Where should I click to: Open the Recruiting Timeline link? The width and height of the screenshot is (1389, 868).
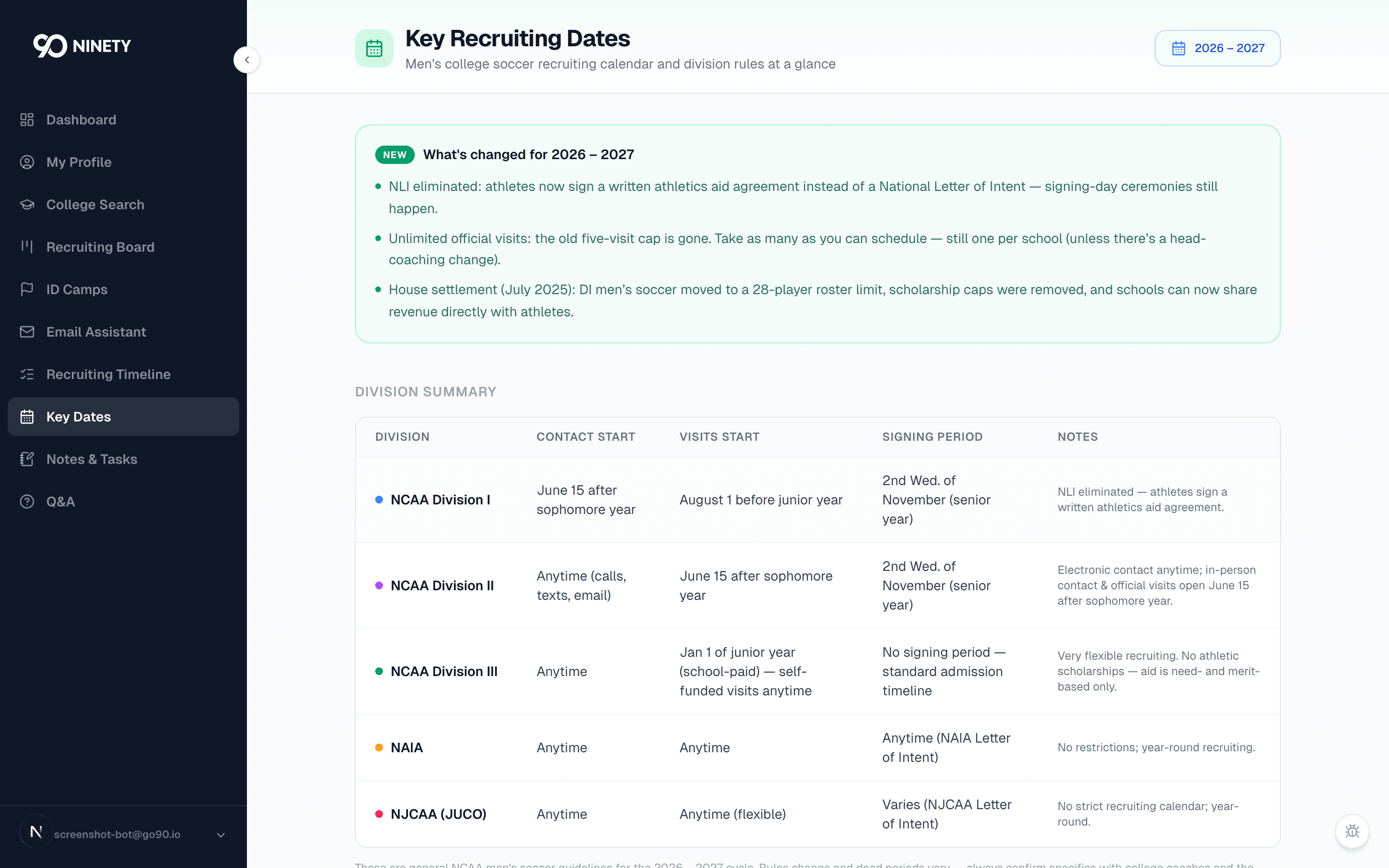(123, 374)
